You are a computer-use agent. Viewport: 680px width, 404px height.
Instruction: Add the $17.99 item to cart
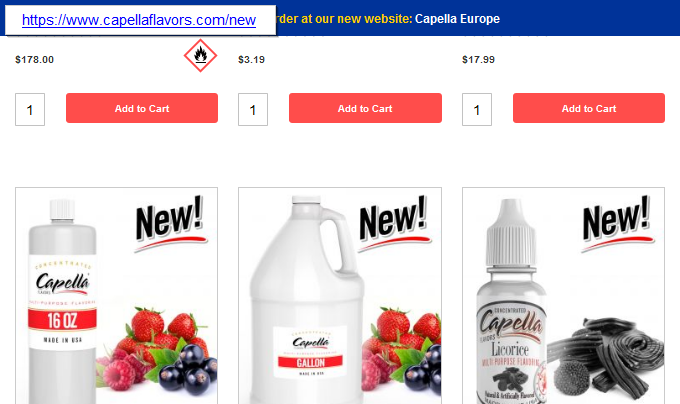[x=588, y=108]
